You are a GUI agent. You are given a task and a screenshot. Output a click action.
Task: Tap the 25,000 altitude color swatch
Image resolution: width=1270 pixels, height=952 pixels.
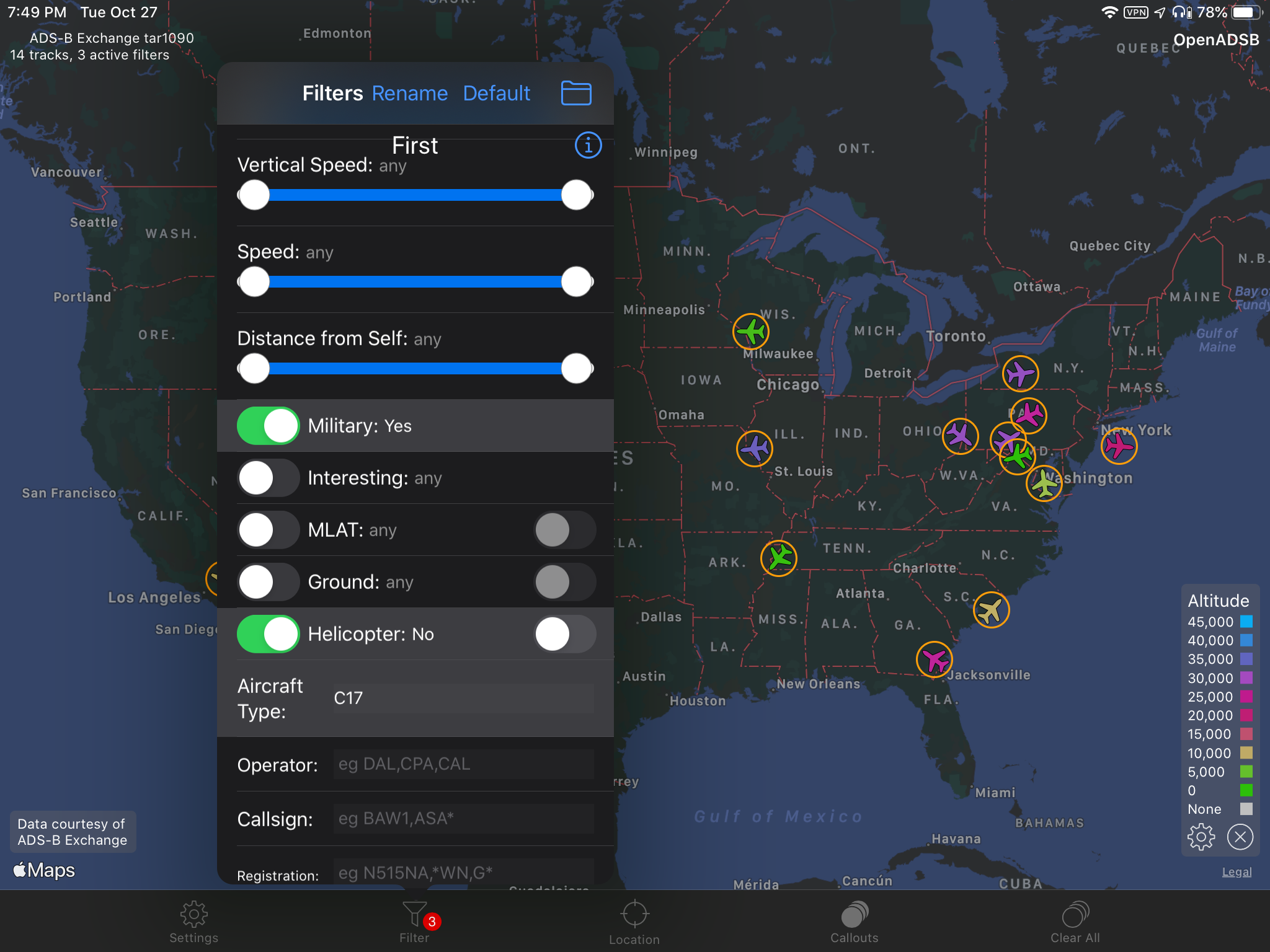click(1246, 697)
